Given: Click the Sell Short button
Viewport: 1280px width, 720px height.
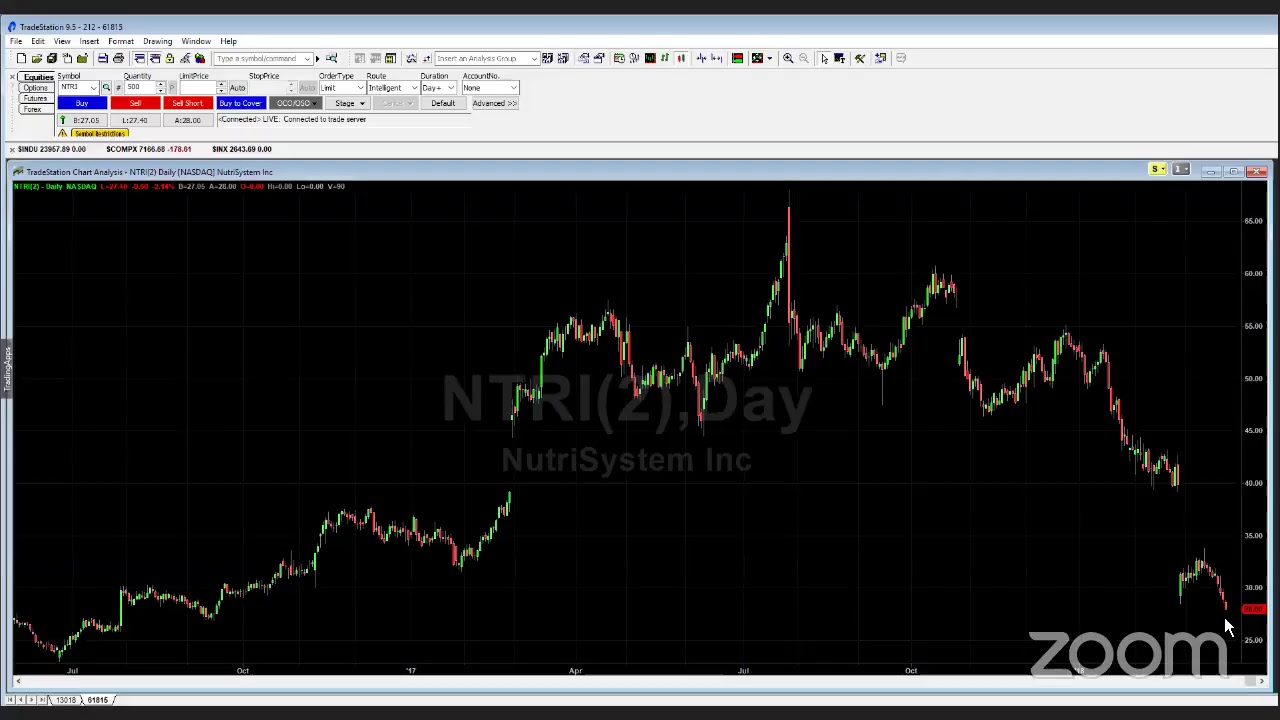Looking at the screenshot, I should click(x=187, y=103).
